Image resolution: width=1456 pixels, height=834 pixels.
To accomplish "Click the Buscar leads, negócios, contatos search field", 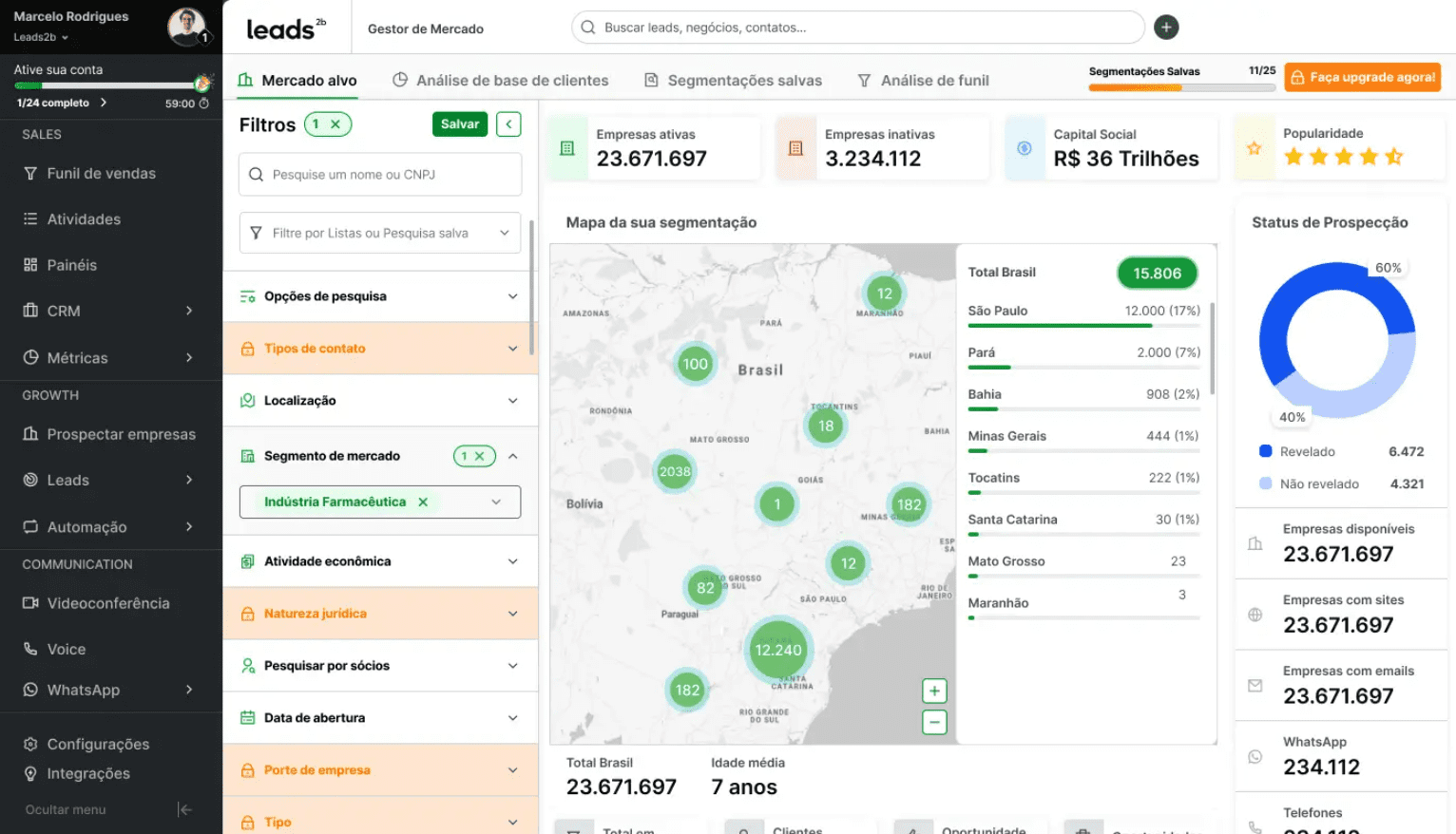I will point(858,28).
